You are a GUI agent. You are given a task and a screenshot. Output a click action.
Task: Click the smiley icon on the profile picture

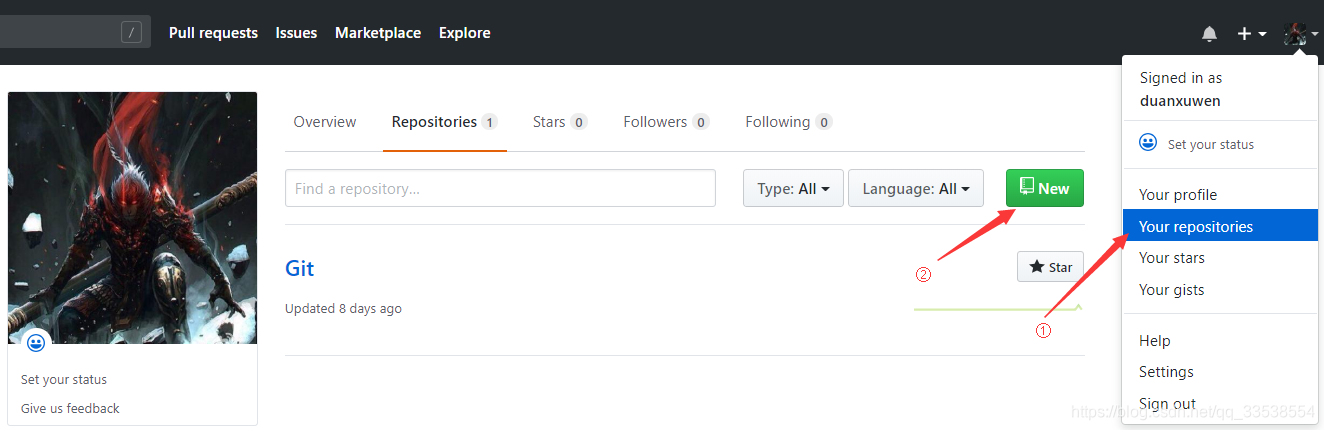coord(36,343)
